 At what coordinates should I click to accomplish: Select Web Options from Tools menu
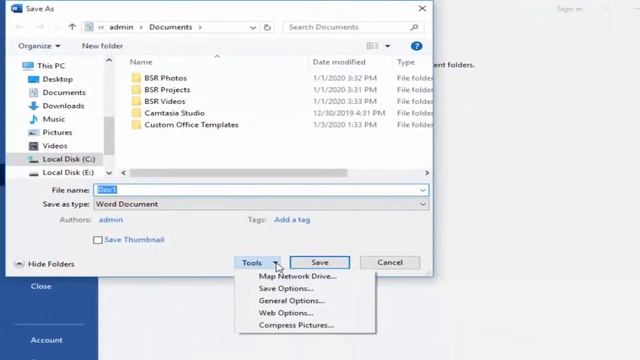point(286,313)
